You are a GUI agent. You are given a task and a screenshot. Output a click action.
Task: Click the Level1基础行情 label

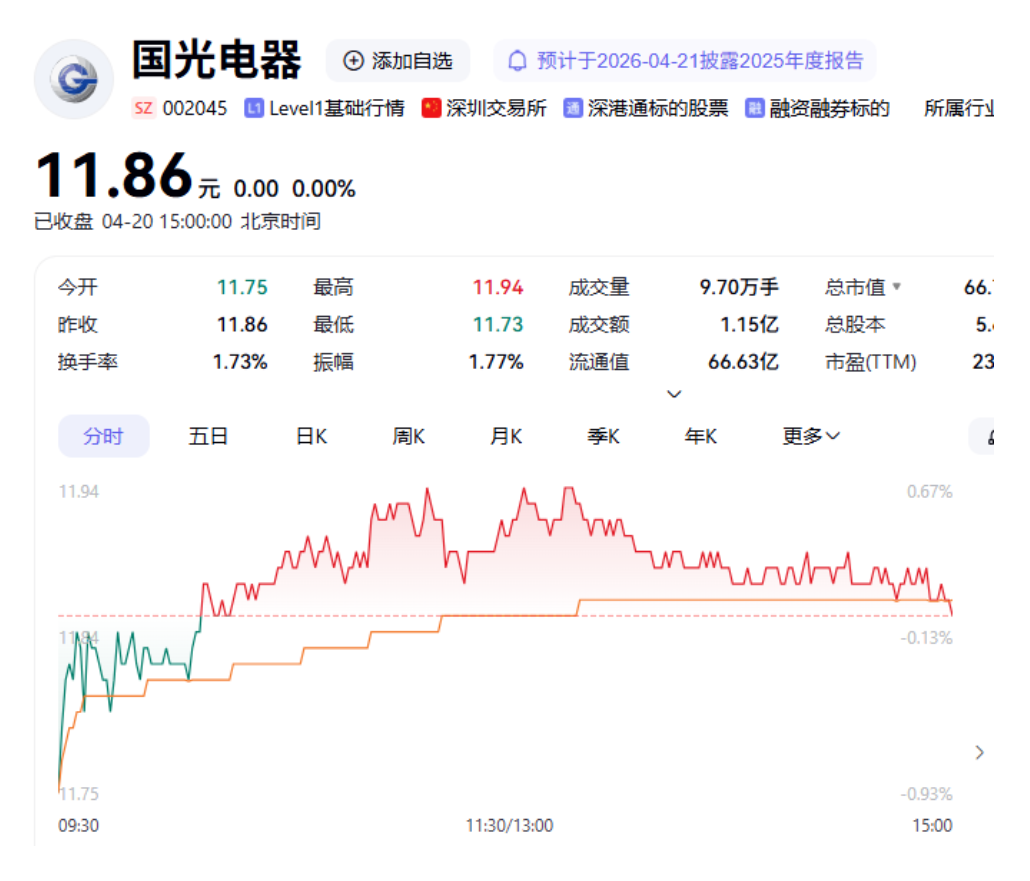click(336, 108)
